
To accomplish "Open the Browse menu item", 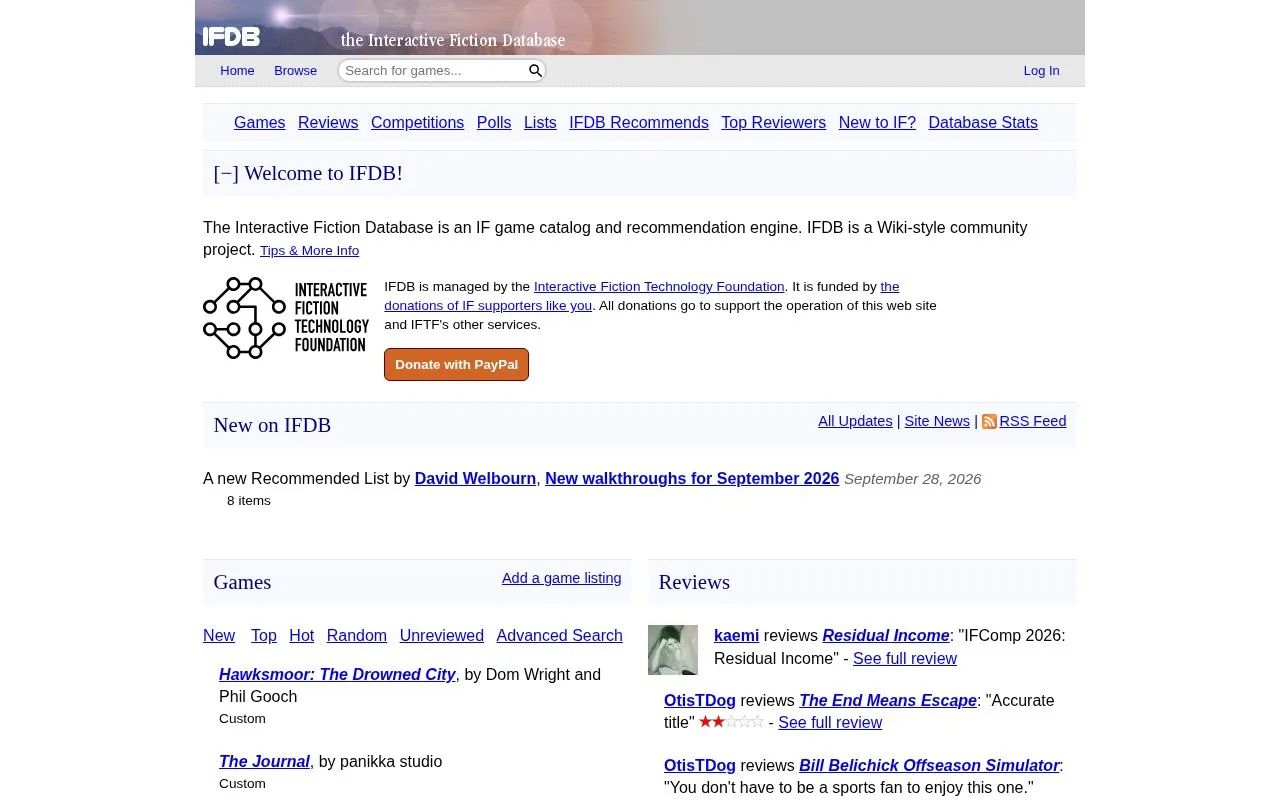I will pyautogui.click(x=295, y=70).
